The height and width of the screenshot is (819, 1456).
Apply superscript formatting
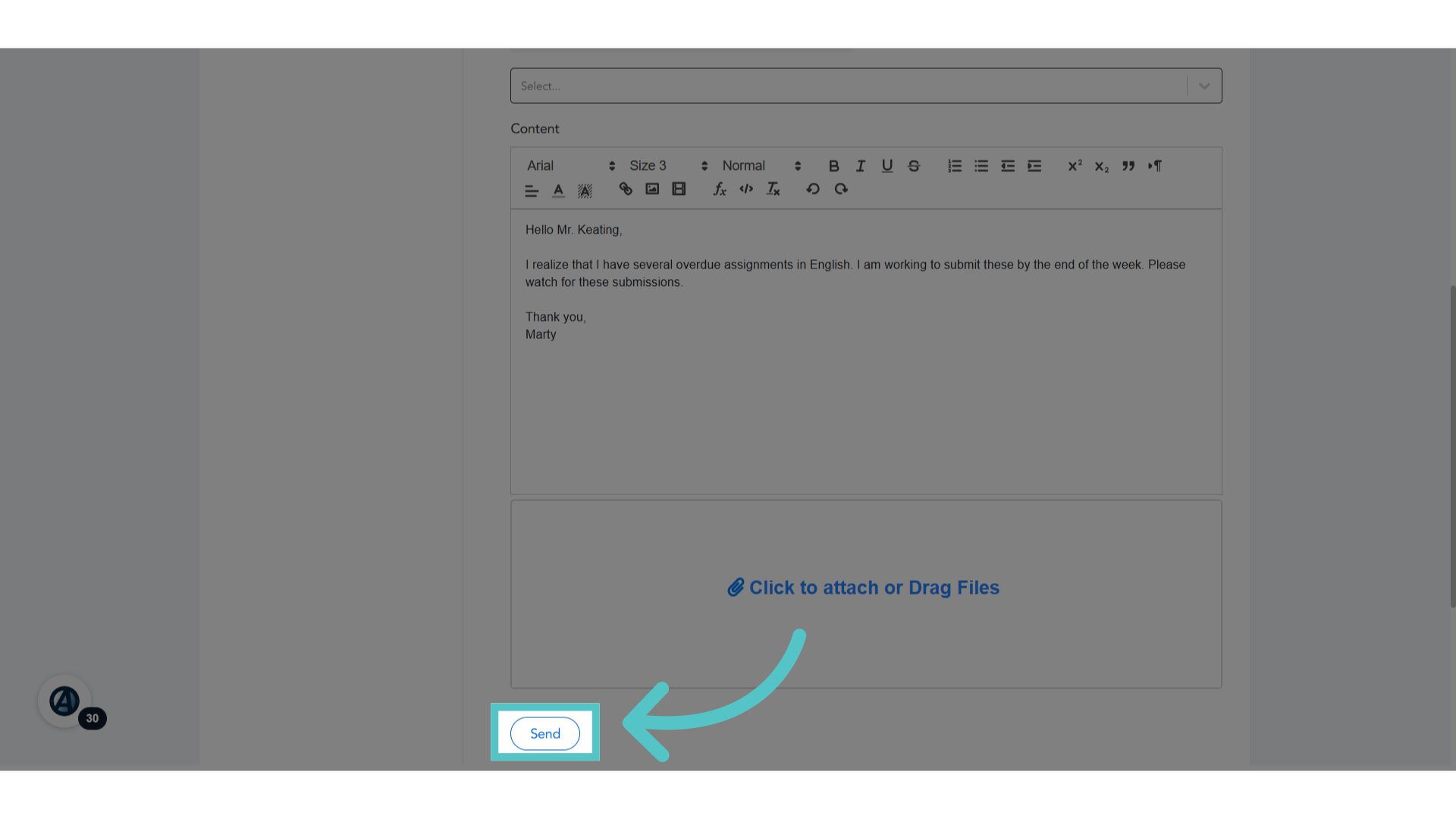[1075, 165]
